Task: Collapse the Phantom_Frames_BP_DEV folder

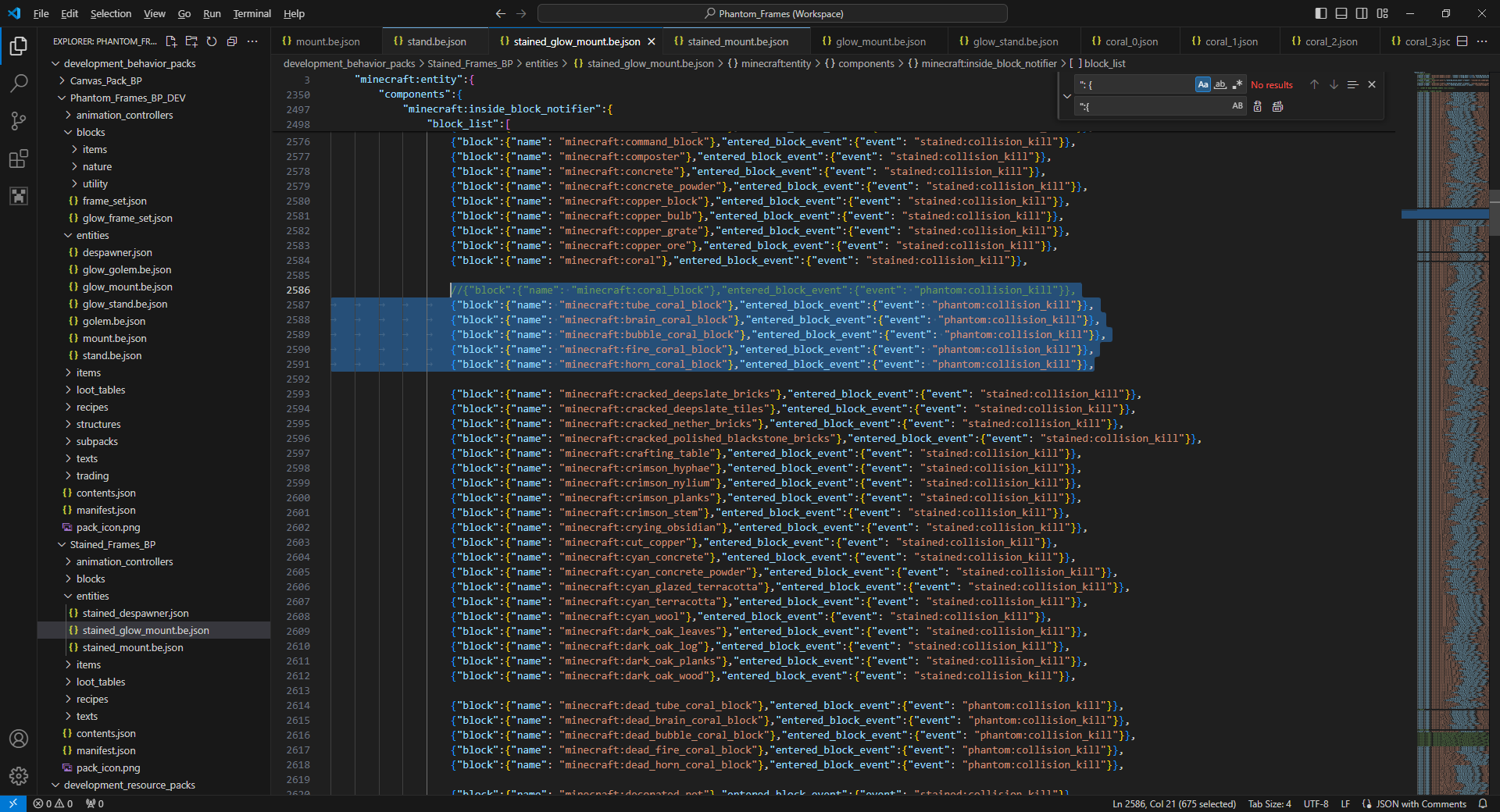Action: coord(127,98)
